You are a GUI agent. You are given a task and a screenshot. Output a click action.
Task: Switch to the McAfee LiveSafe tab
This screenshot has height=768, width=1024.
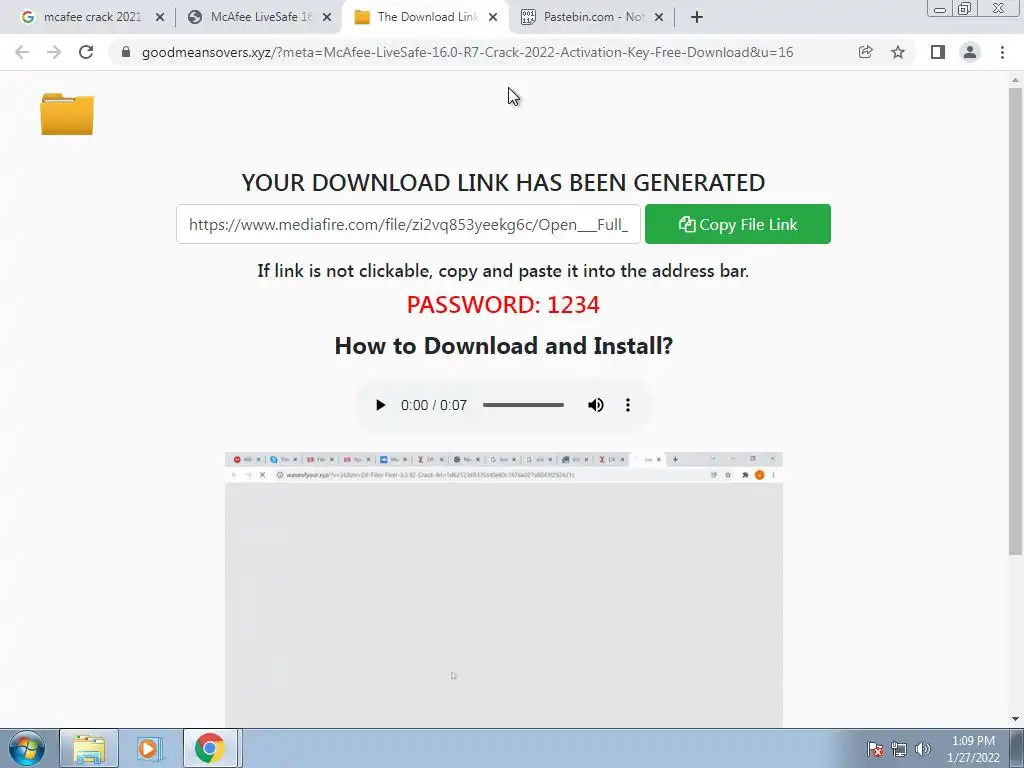pyautogui.click(x=261, y=17)
